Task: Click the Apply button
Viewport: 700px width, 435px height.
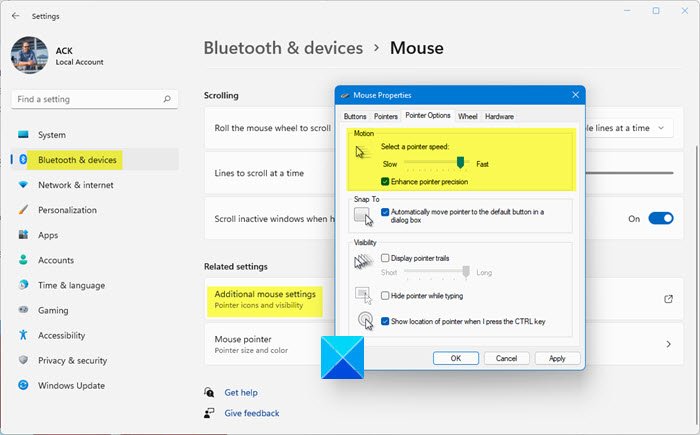Action: 557,358
